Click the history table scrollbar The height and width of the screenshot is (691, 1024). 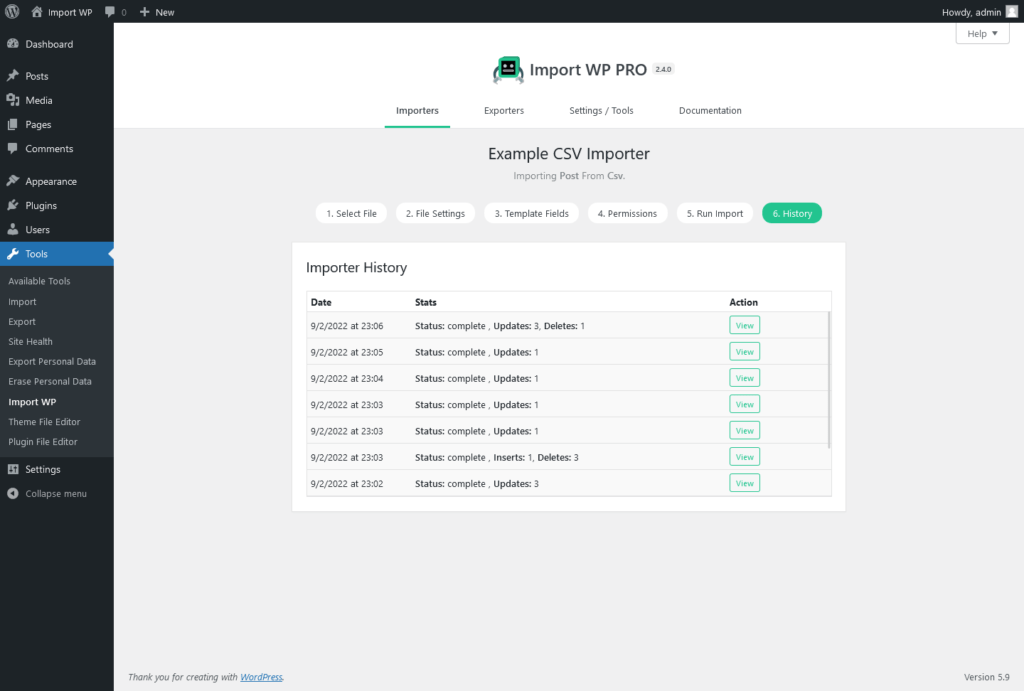[x=829, y=380]
